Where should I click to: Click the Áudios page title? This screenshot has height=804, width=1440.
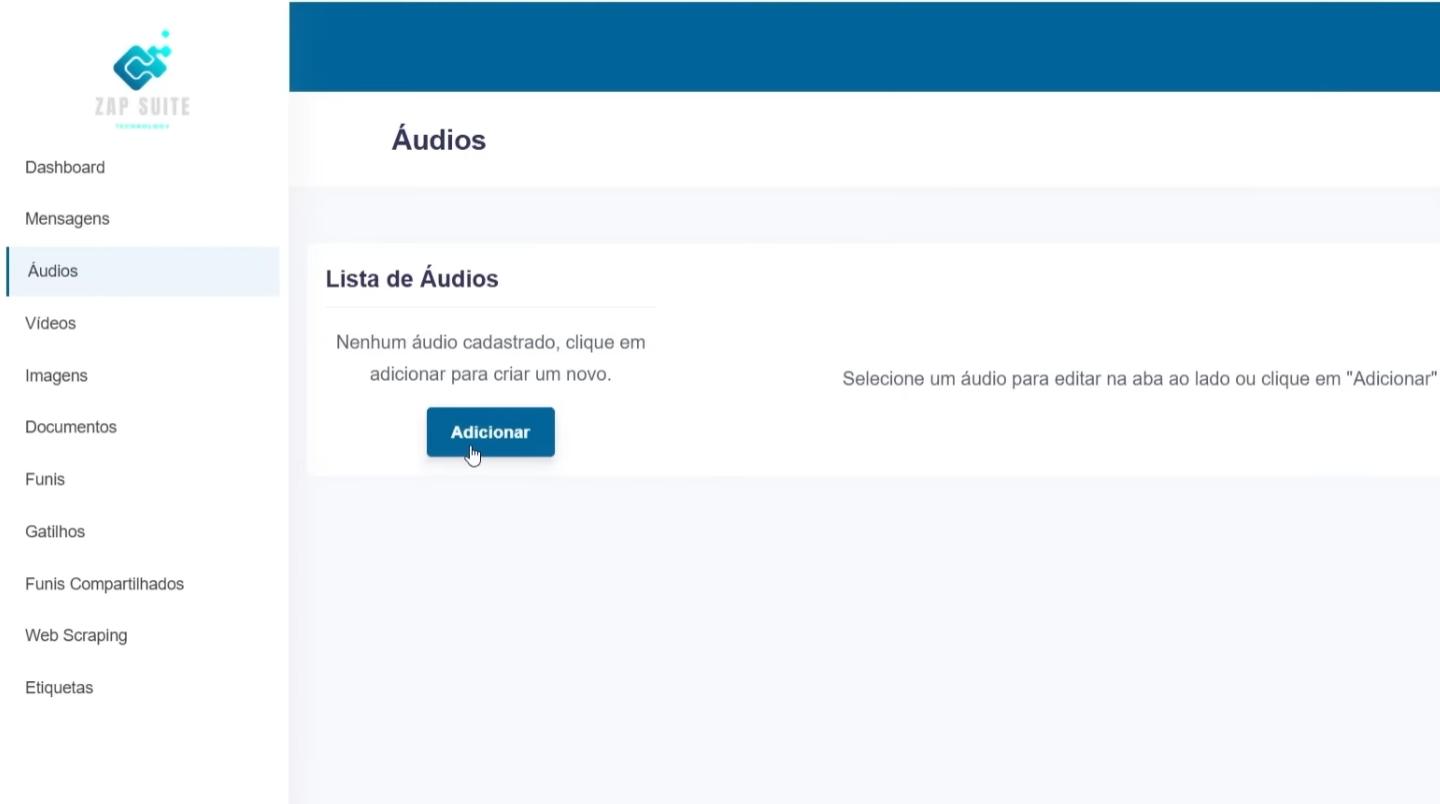[x=438, y=139]
